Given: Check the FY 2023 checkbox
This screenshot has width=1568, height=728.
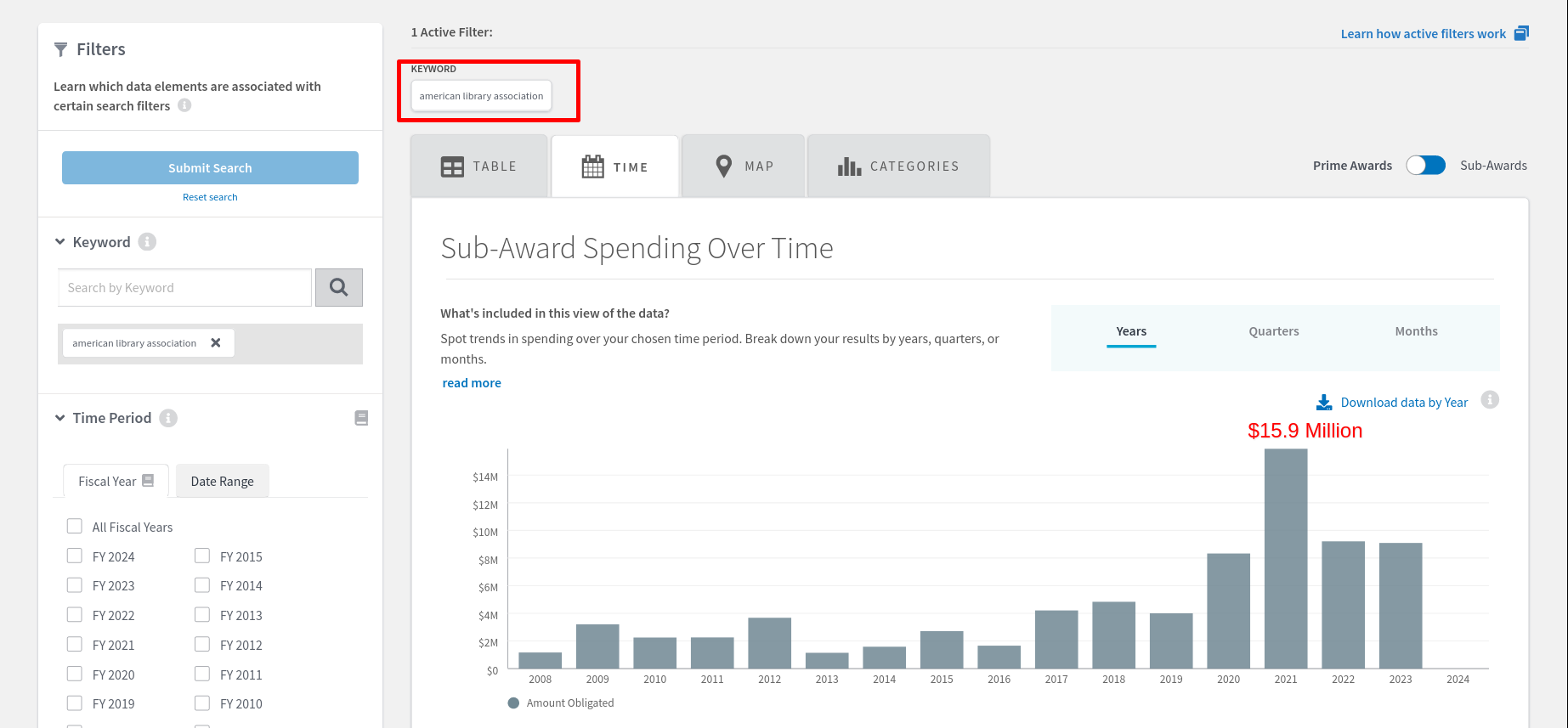Looking at the screenshot, I should point(75,585).
